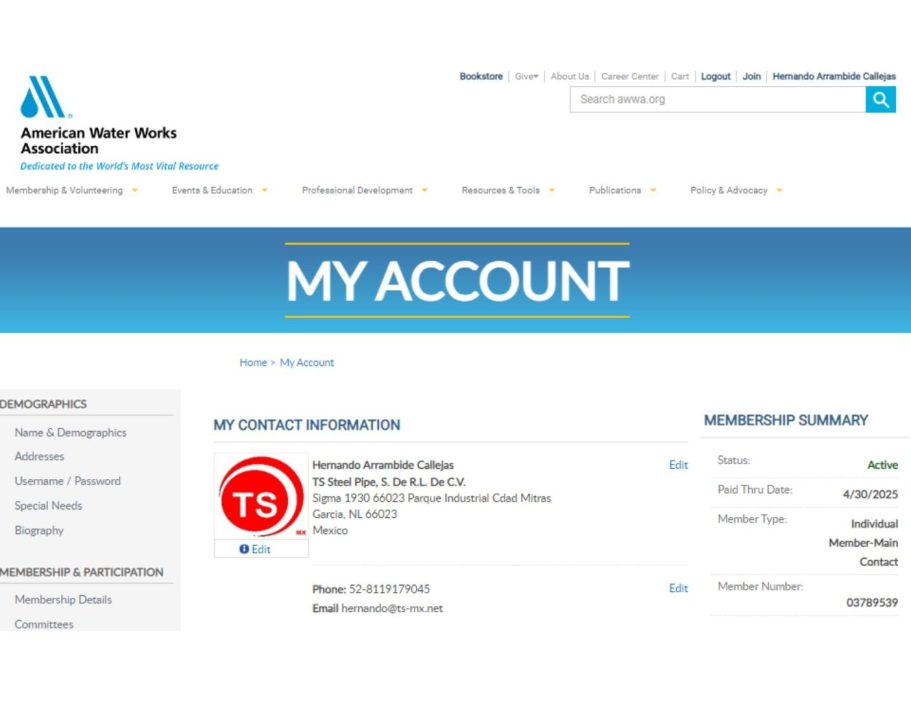This screenshot has width=911, height=701.
Task: Click the Membership & Participation sidebar heading
Action: coord(82,572)
